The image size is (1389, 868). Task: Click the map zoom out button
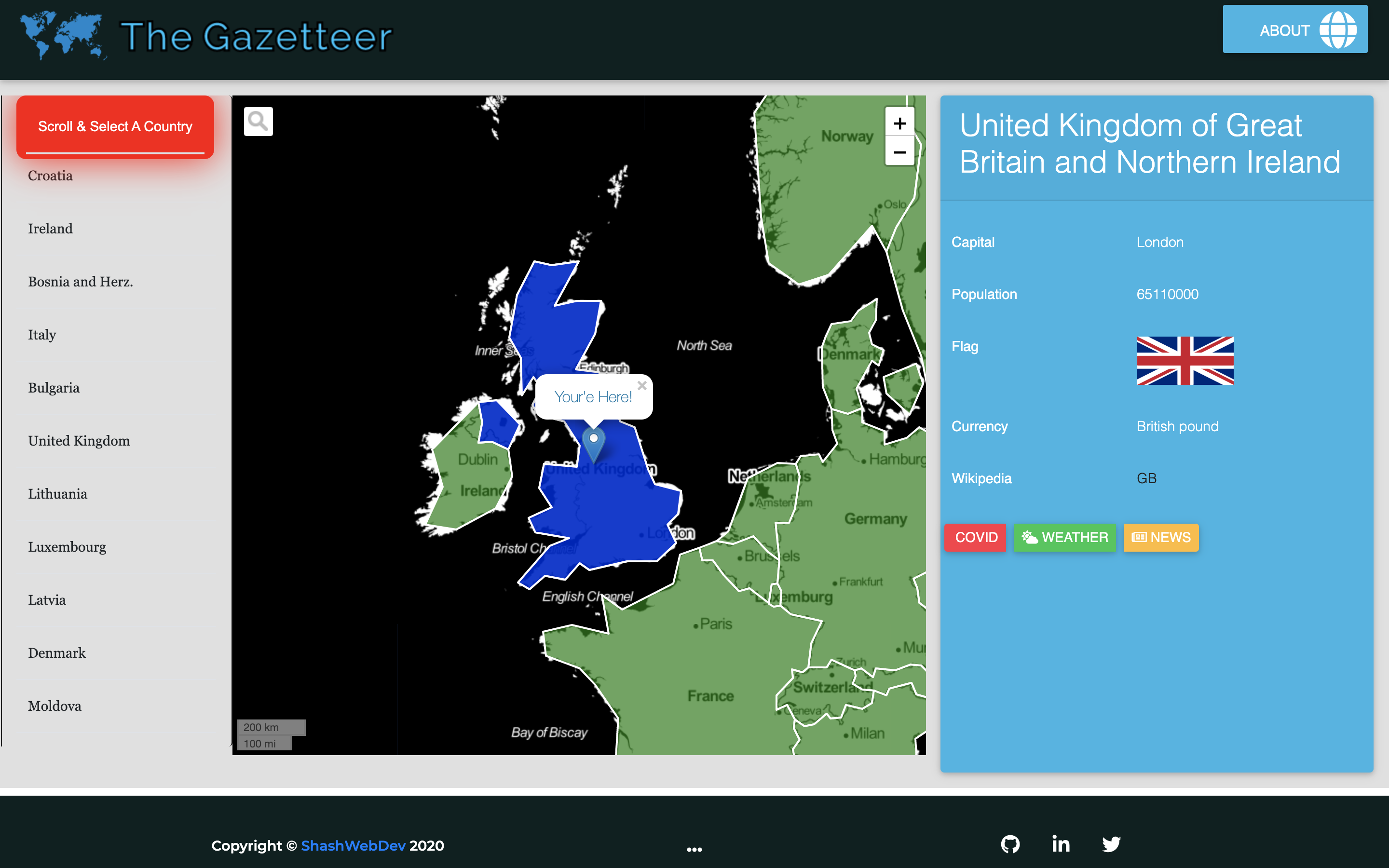[x=898, y=151]
